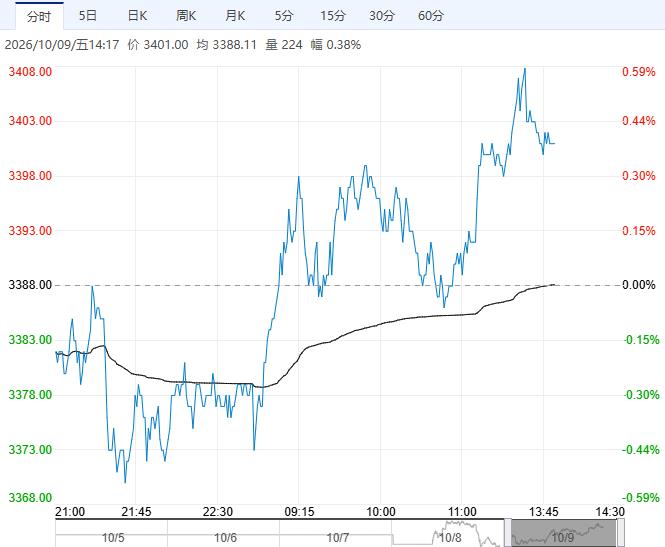
Task: Click the 3403.00 price axis label
Action: tap(30, 120)
